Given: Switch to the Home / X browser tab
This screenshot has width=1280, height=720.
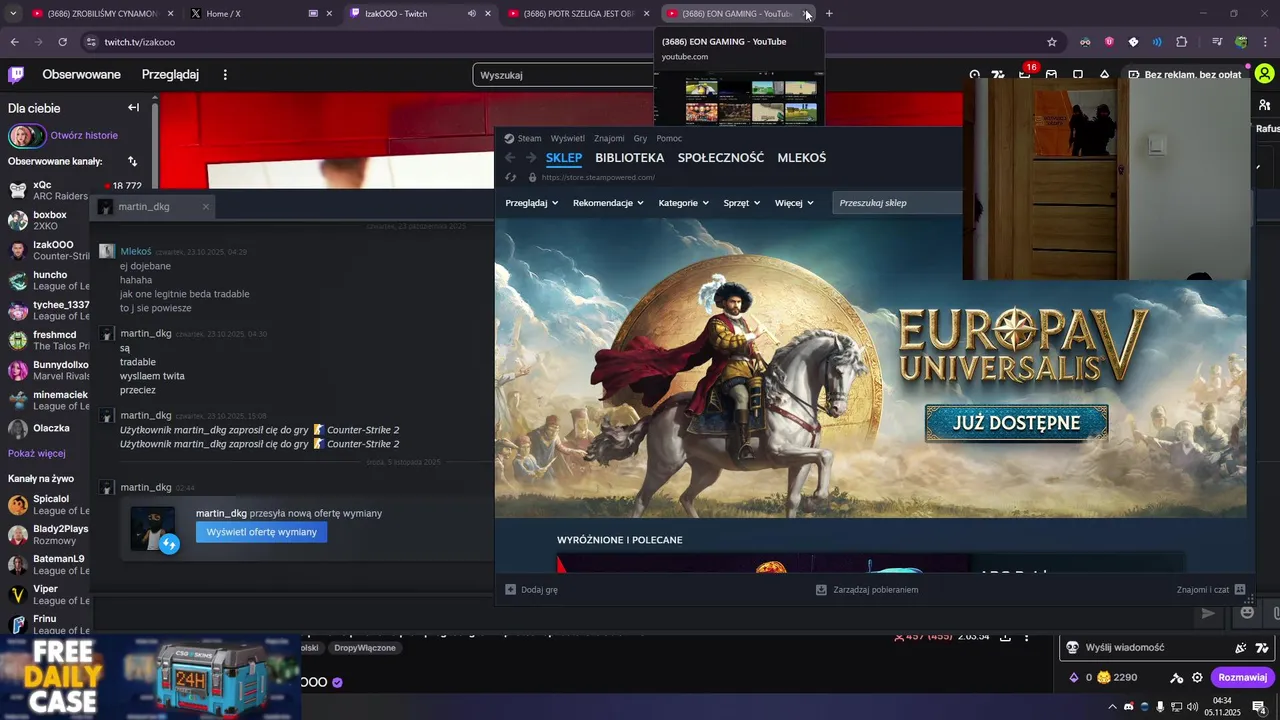Looking at the screenshot, I should coord(260,14).
